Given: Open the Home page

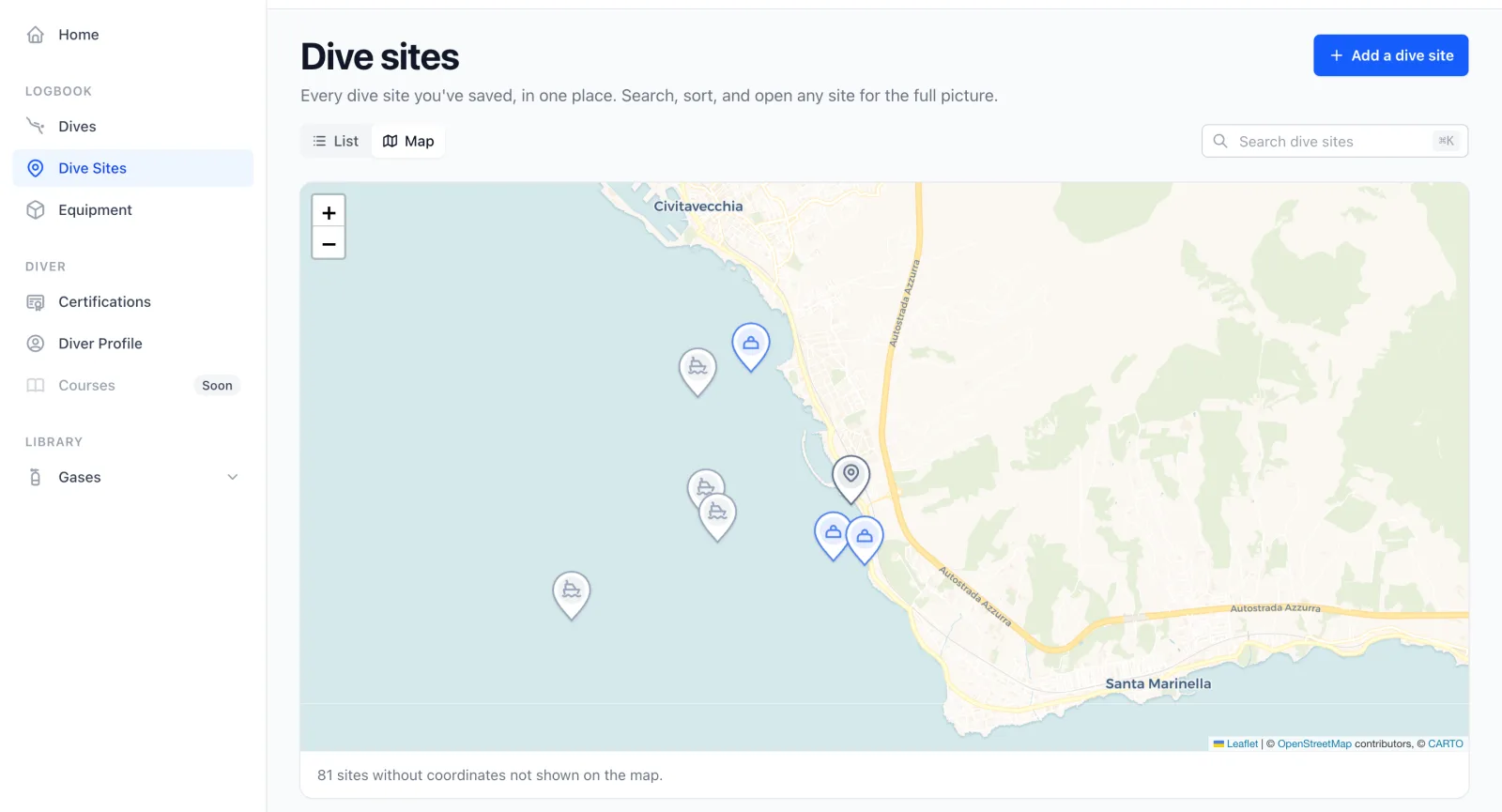Looking at the screenshot, I should click(x=133, y=35).
